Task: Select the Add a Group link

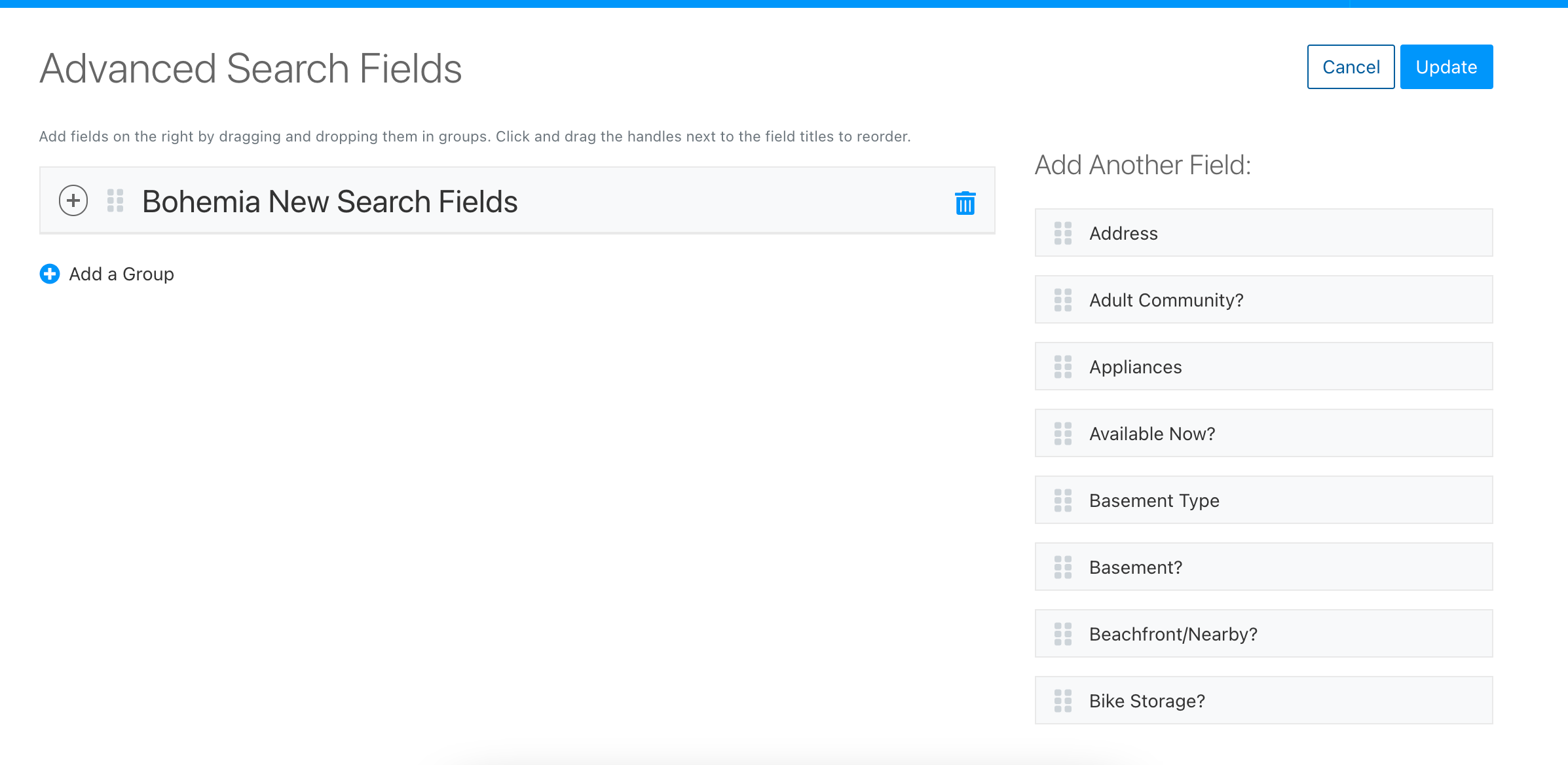Action: (x=122, y=274)
